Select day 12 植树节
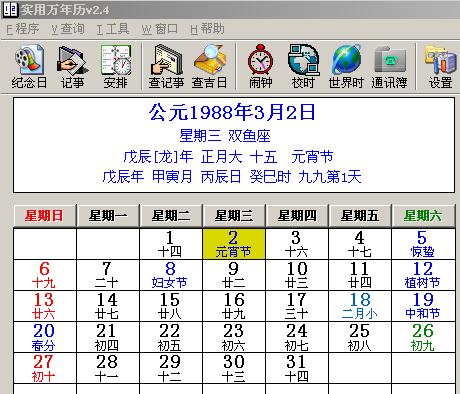The height and width of the screenshot is (394, 460). tap(423, 275)
